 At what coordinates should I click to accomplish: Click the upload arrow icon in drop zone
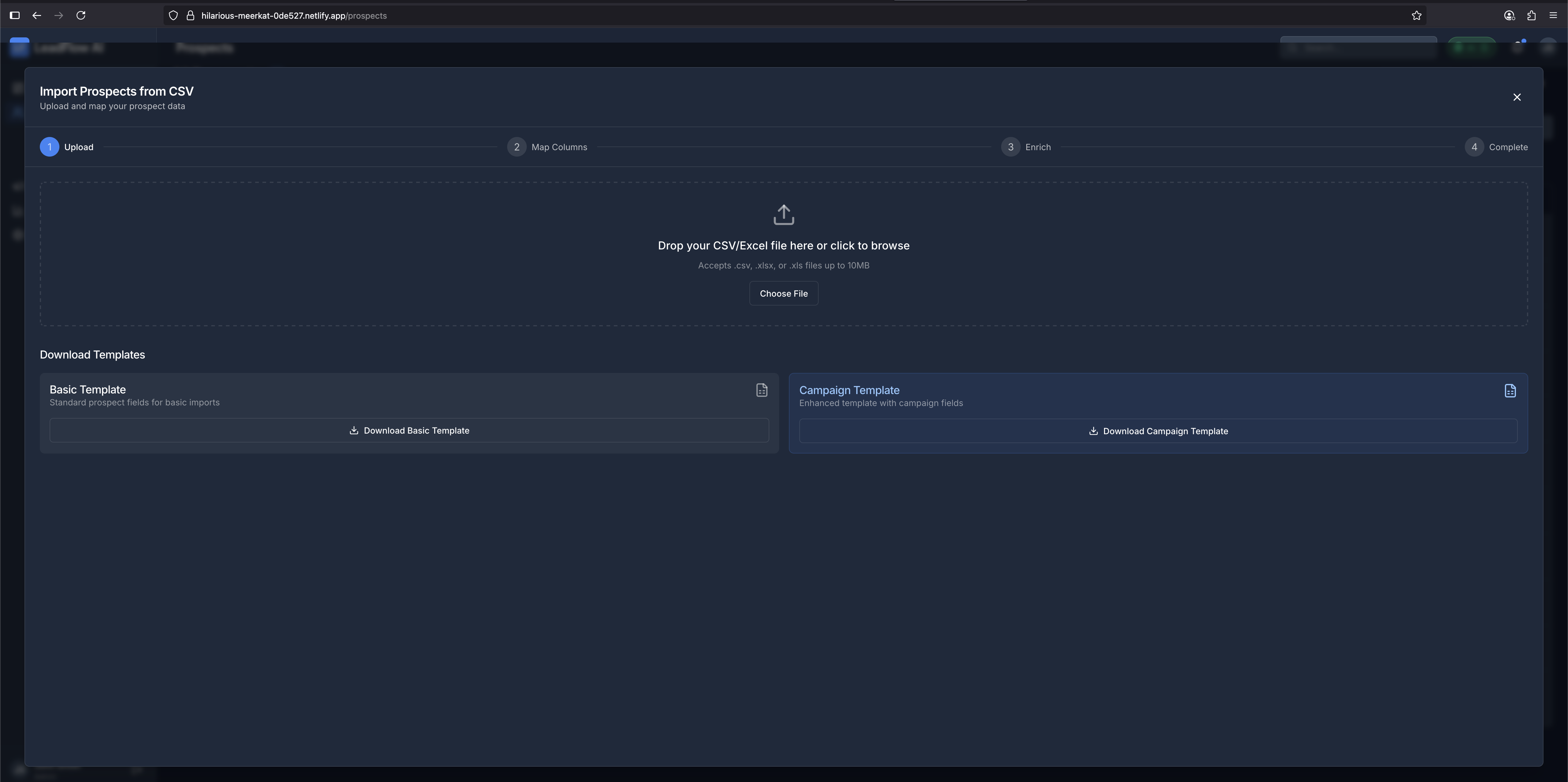coord(783,215)
